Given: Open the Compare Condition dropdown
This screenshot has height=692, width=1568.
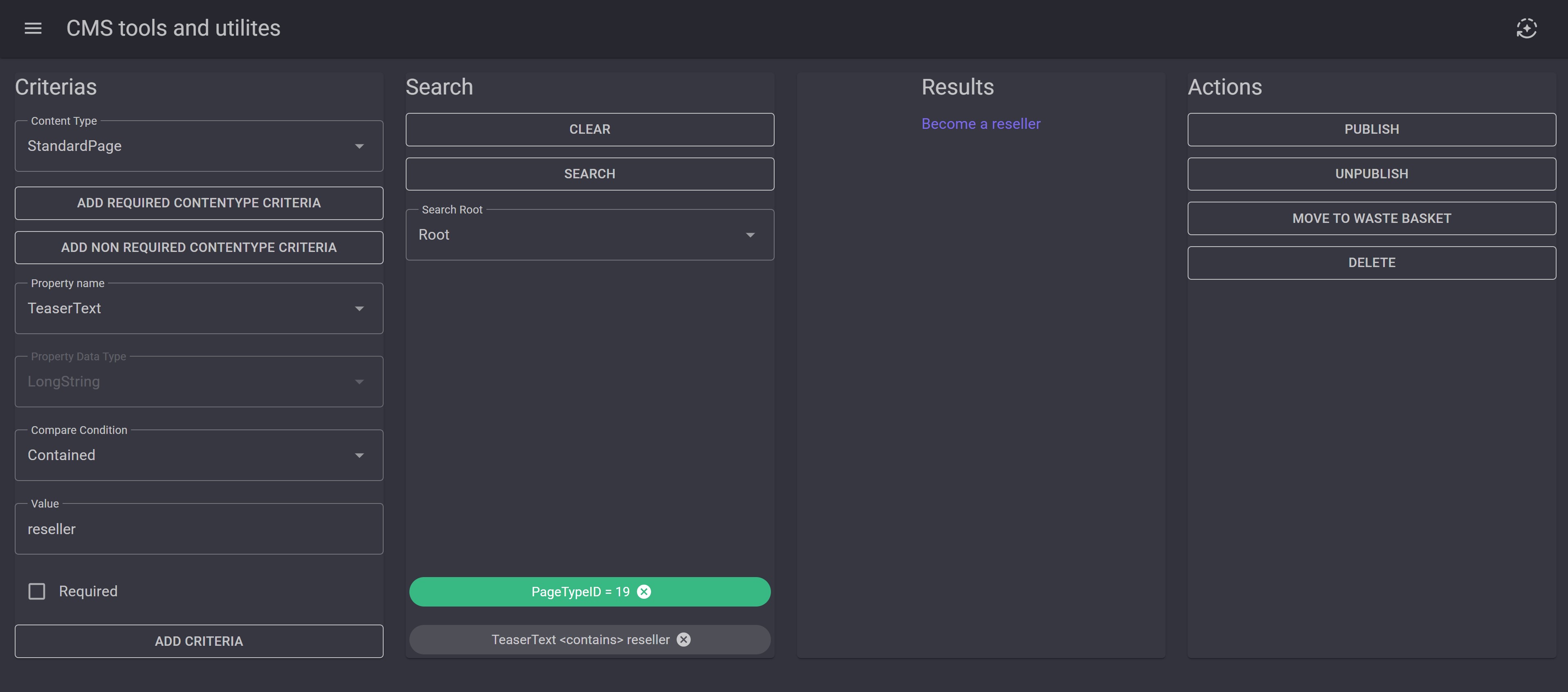Looking at the screenshot, I should (198, 455).
